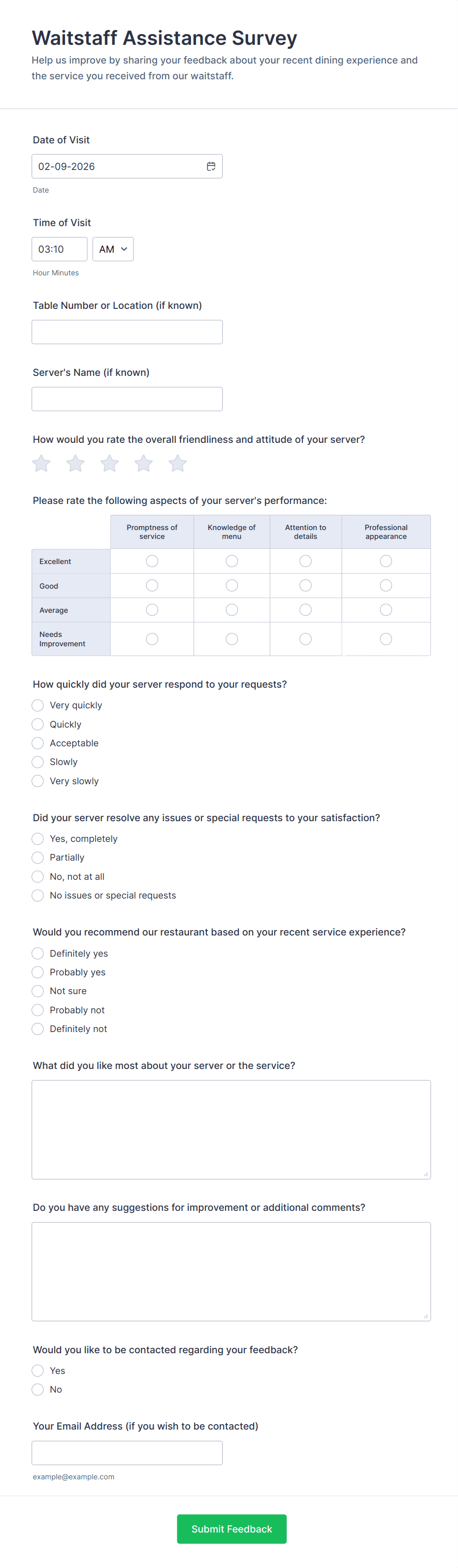Select Definitely yes for recommendation

point(37,953)
